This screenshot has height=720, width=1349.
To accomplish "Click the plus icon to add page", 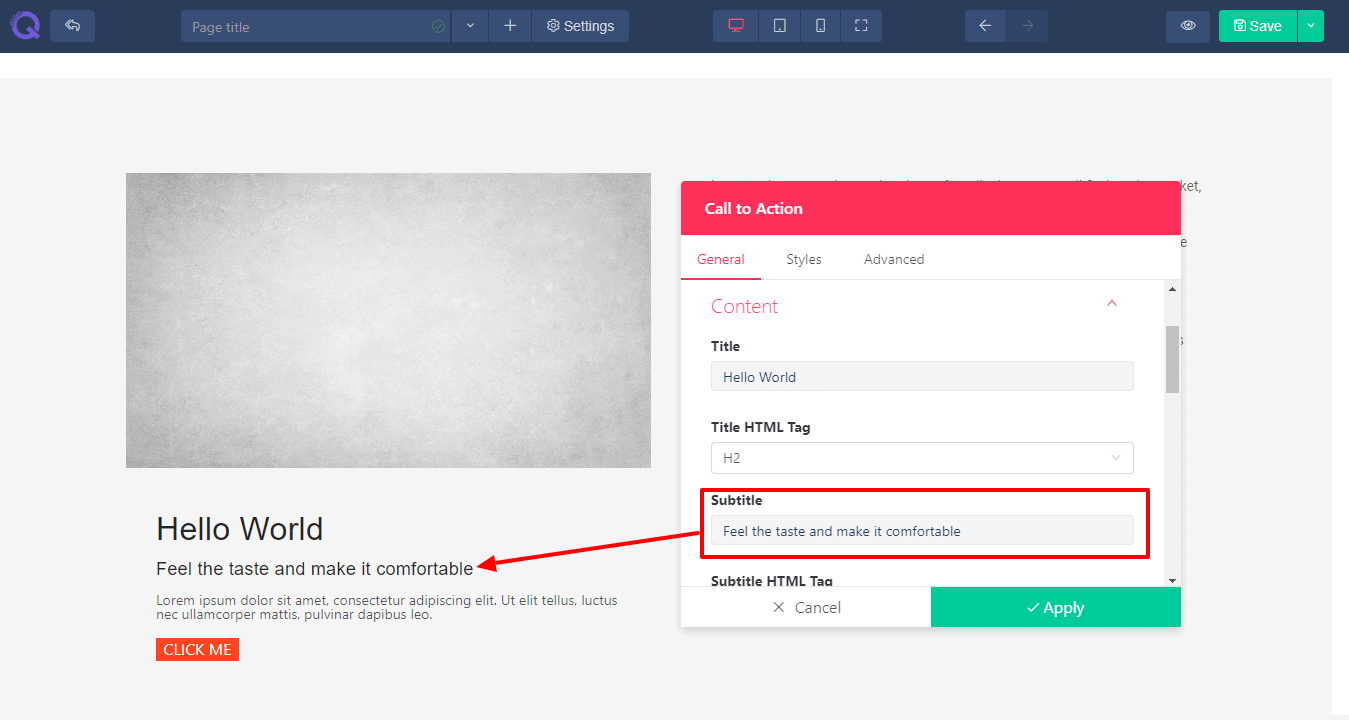I will point(510,26).
